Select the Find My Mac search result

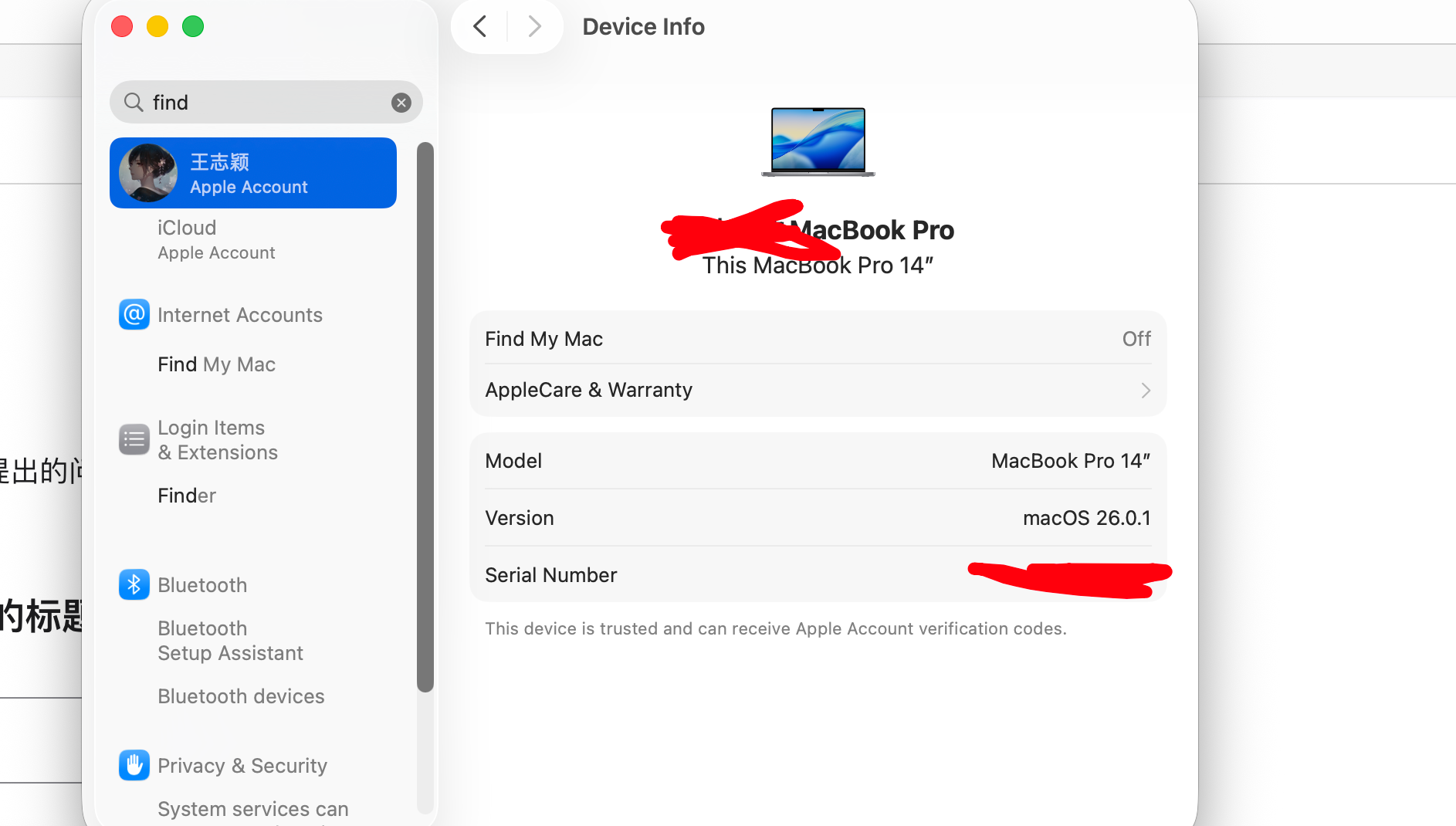(x=216, y=364)
